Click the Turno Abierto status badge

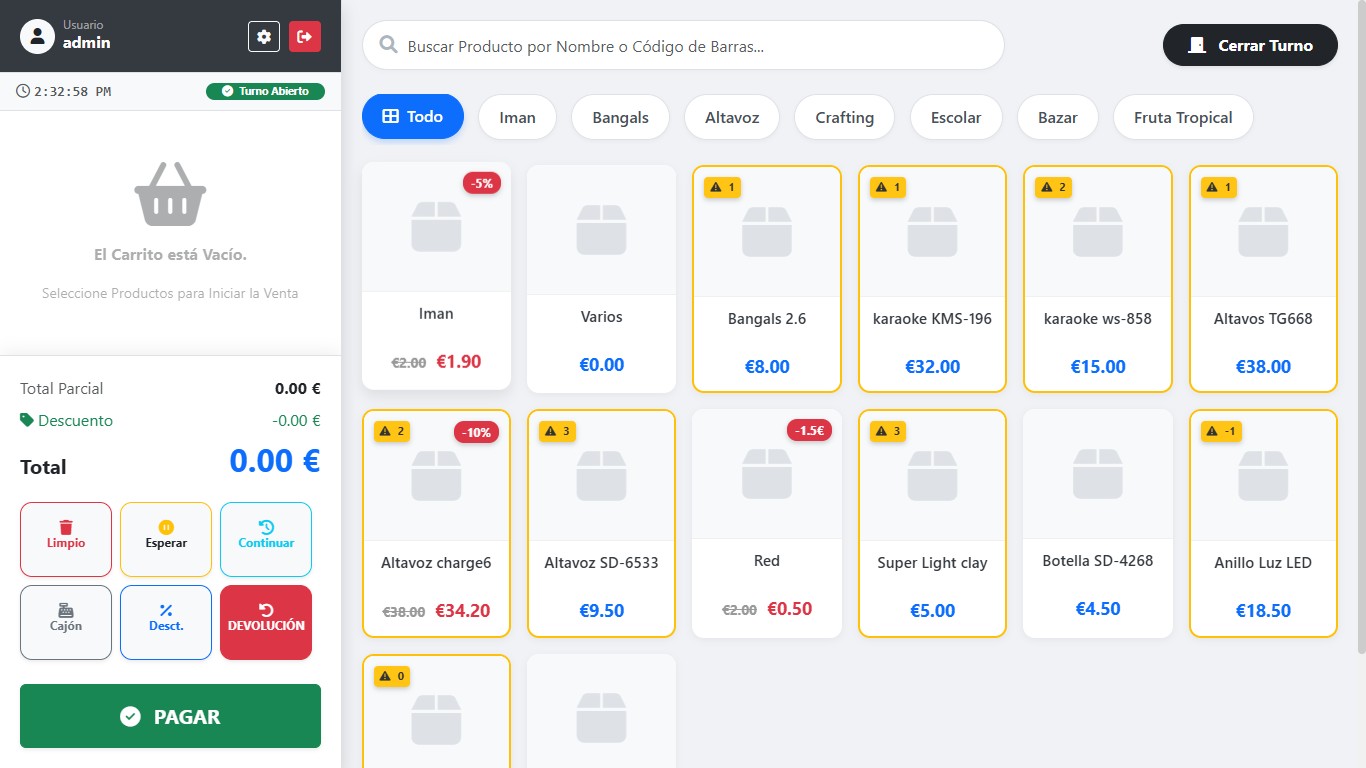coord(265,91)
